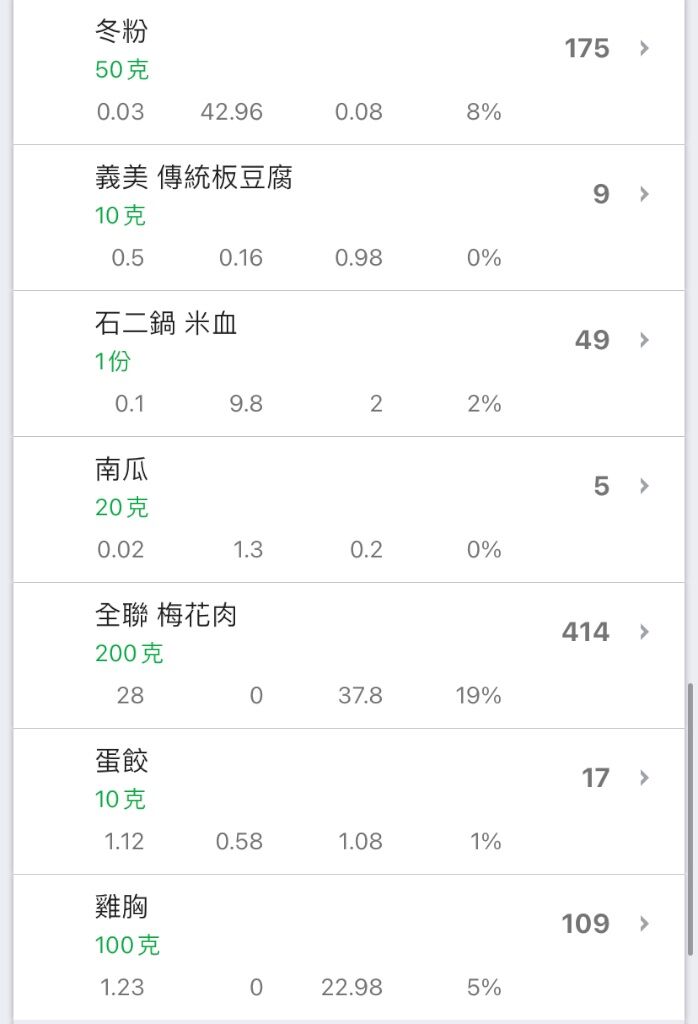Tap arrow next to 全聯 梅花肉
698x1024 pixels.
(x=644, y=632)
